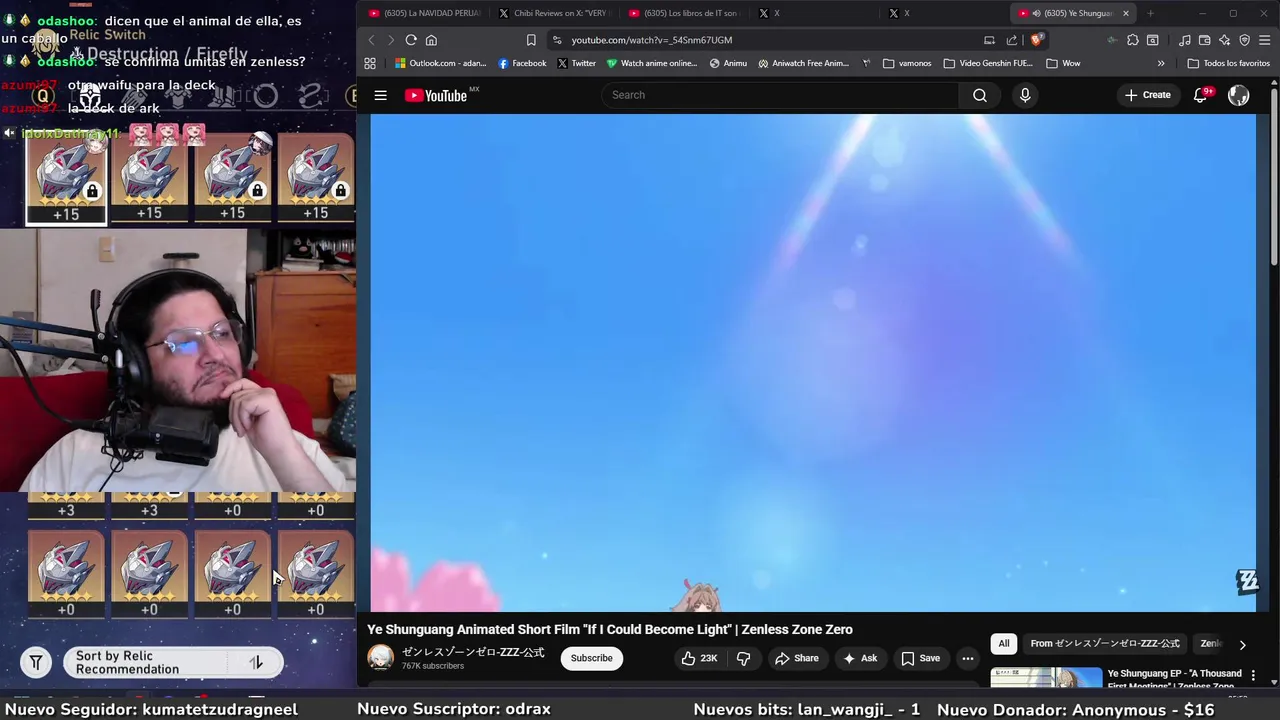Open the YouTube account avatar menu

coord(1239,95)
